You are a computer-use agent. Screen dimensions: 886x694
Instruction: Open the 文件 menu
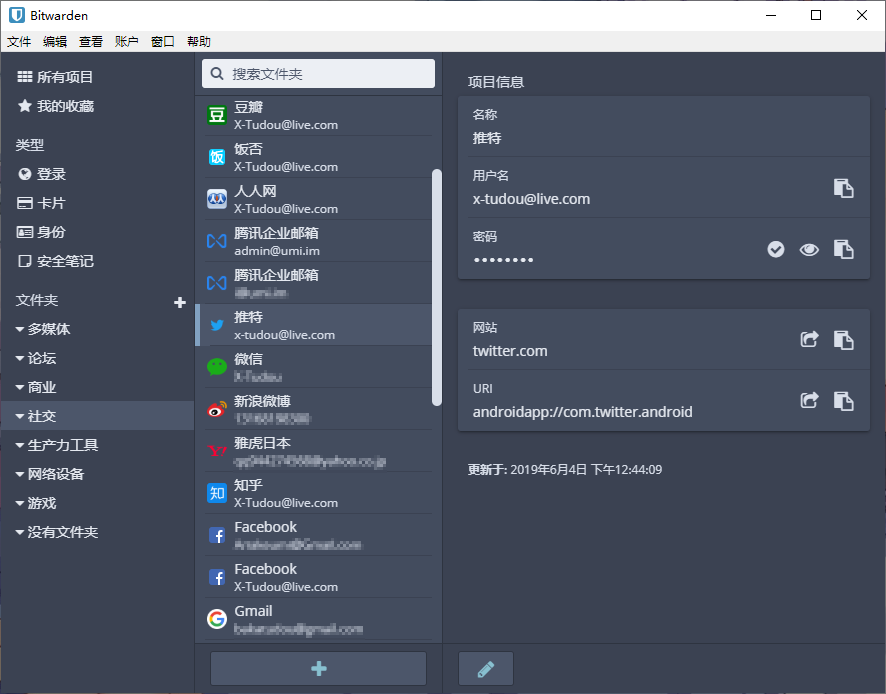(19, 42)
